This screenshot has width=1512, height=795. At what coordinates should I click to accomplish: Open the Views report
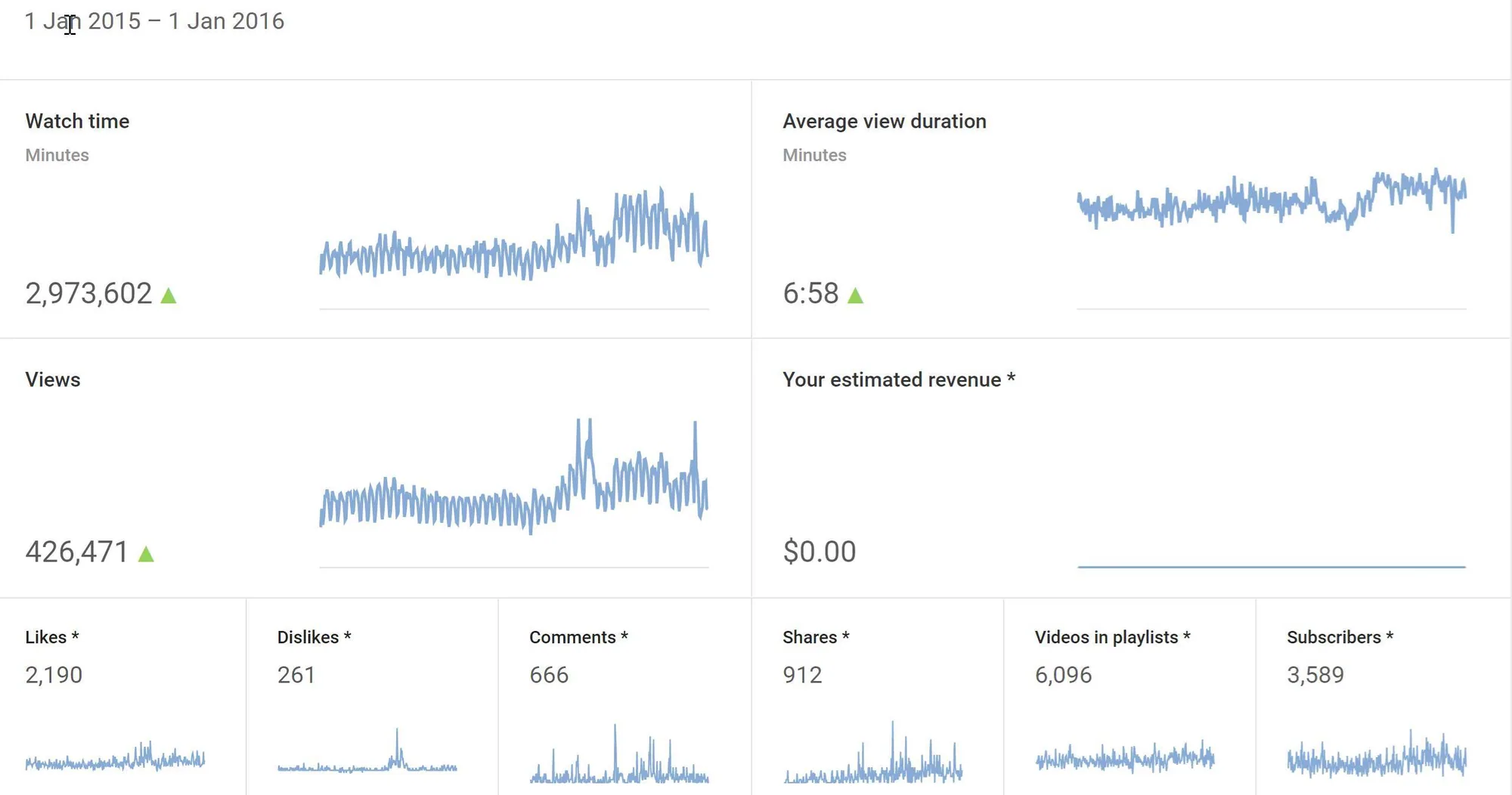tap(53, 379)
